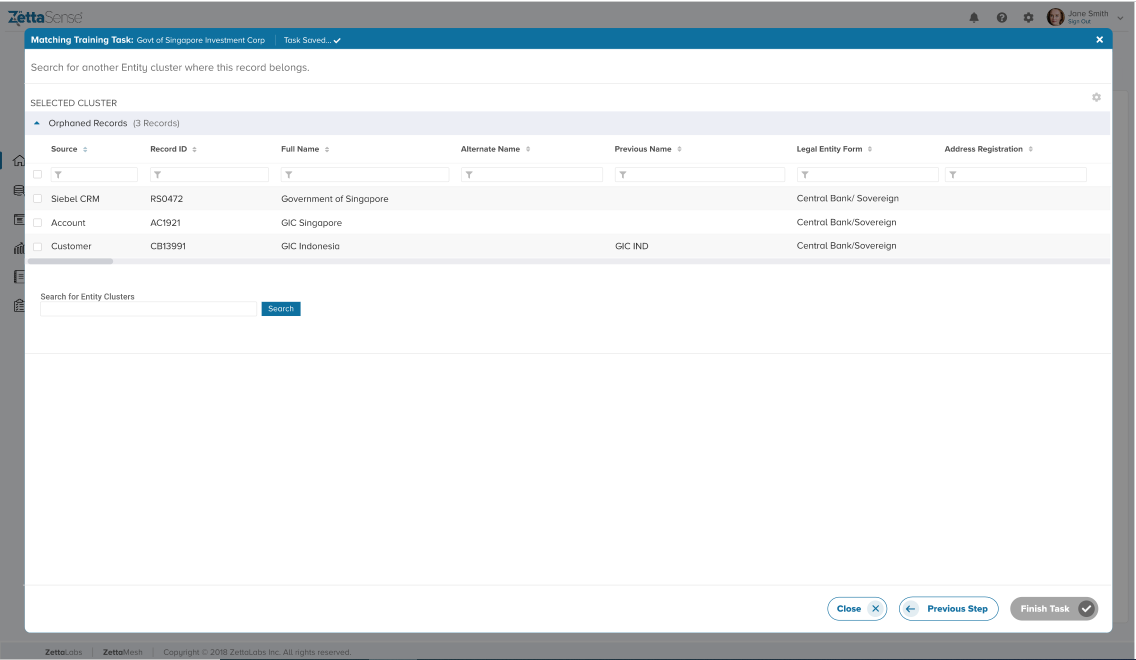Viewport: 1136px width, 660px height.
Task: Open the help question mark icon
Action: click(x=1001, y=18)
